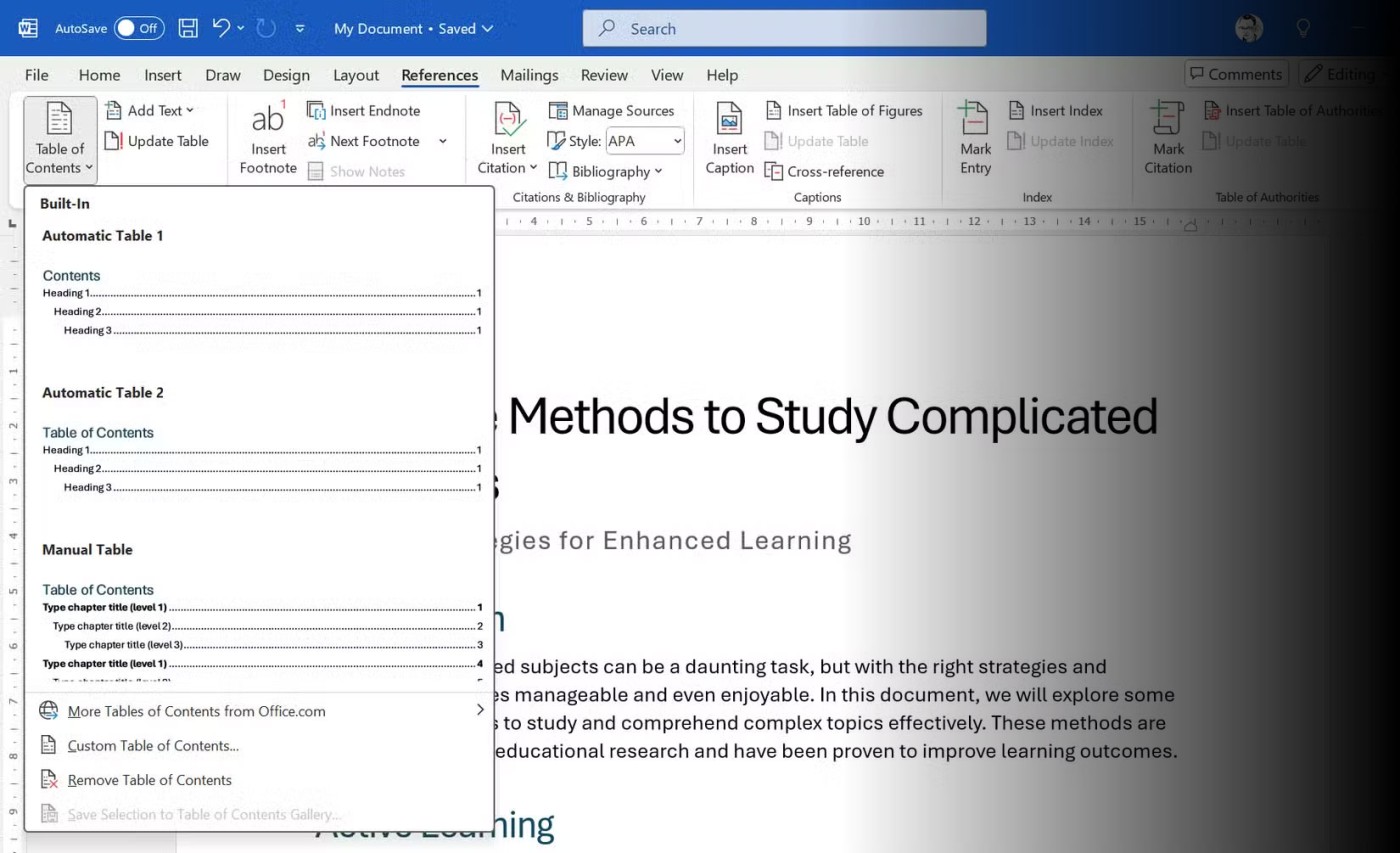The height and width of the screenshot is (853, 1400).
Task: Open the Layout ribbon tab
Action: click(356, 75)
